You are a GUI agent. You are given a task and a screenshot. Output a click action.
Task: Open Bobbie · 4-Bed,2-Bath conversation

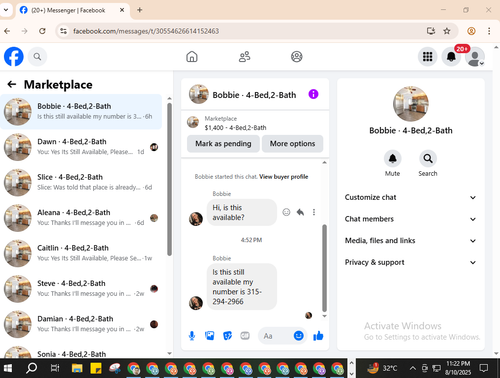pos(81,112)
